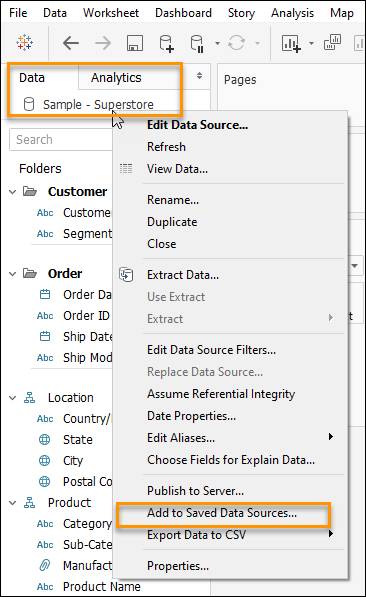This screenshot has width=366, height=597.
Task: Click the Product hierarchy icon
Action: tap(29, 503)
